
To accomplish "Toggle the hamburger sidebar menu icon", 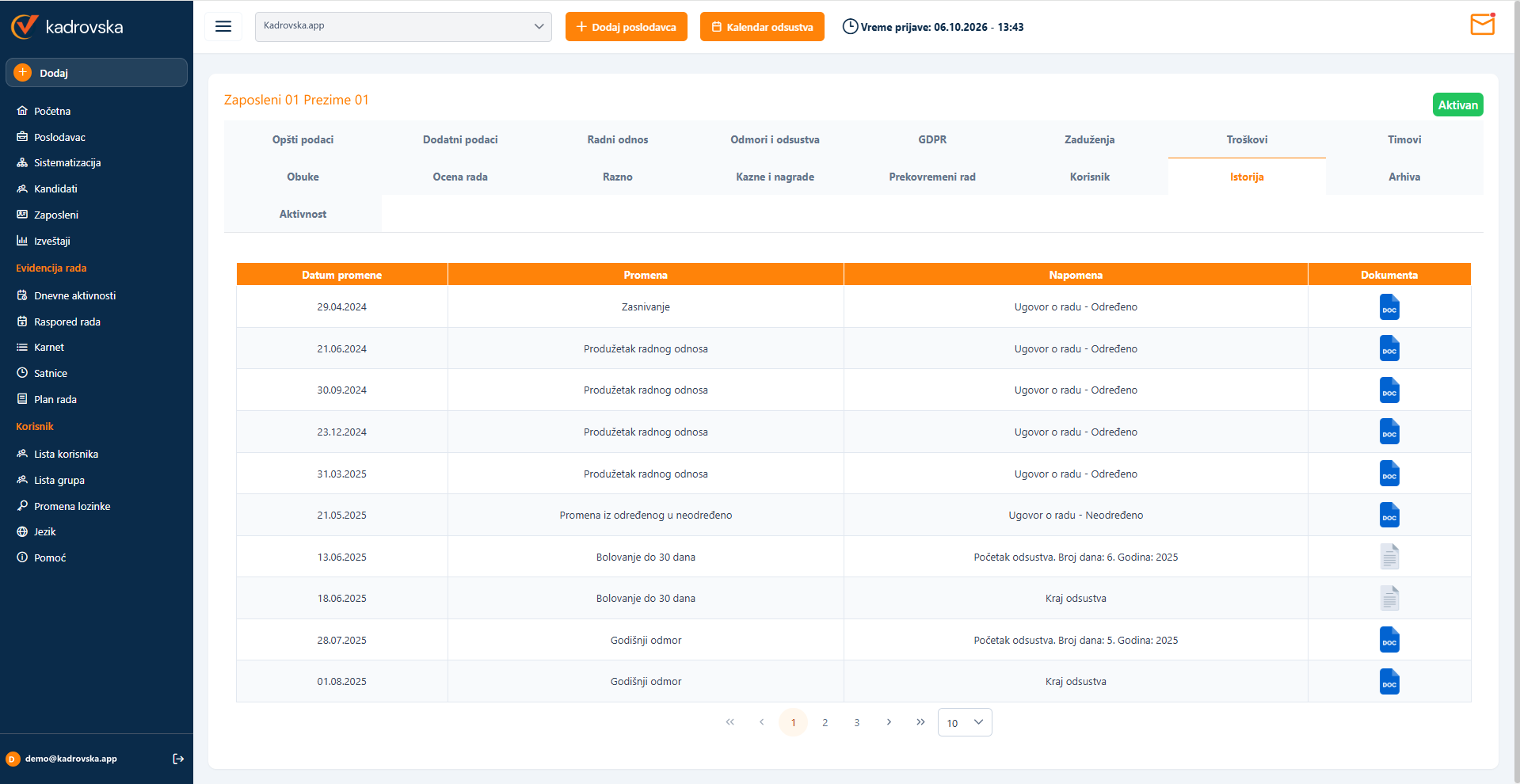I will coord(223,27).
